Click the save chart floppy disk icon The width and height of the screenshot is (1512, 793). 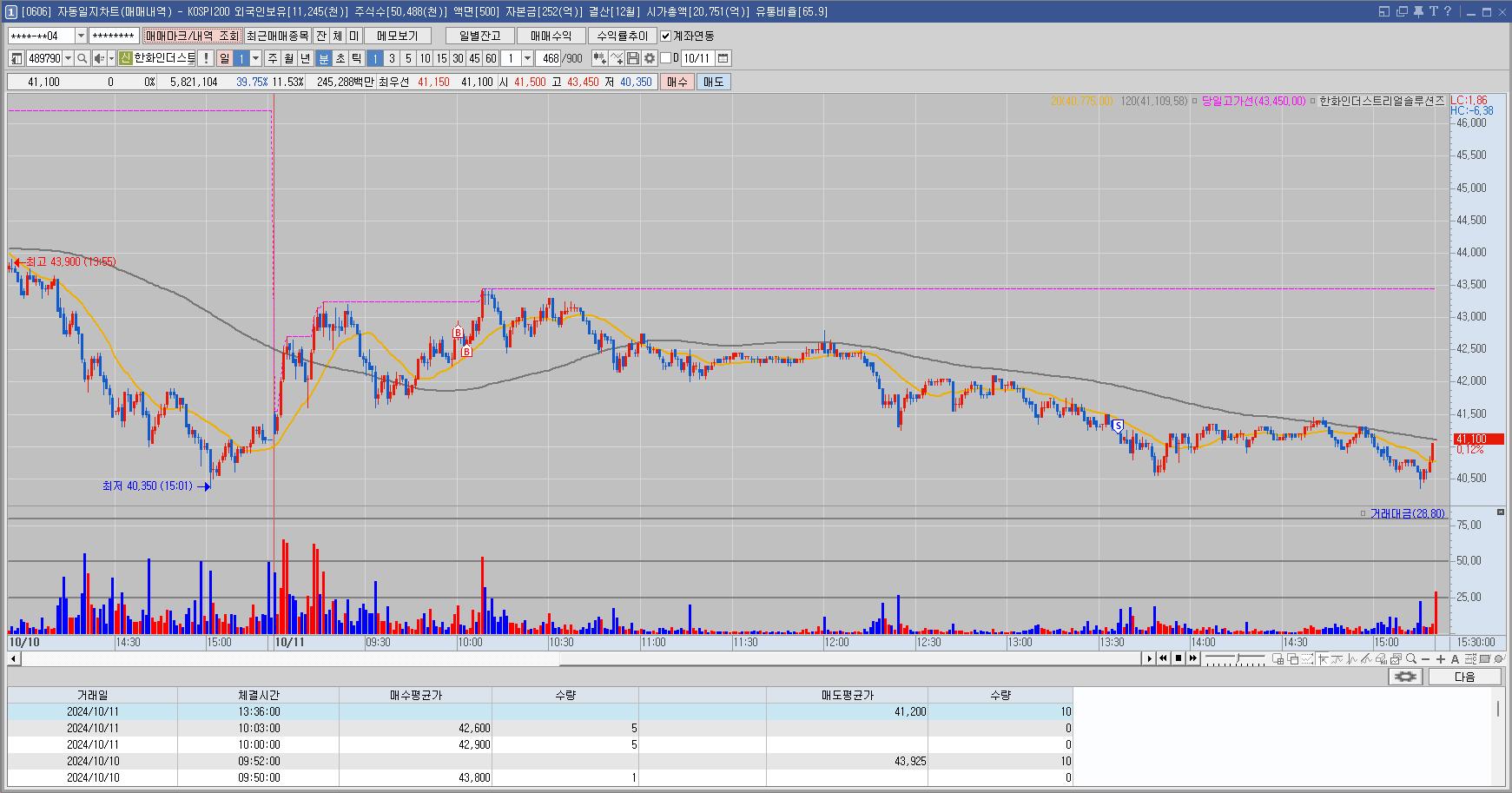[633, 58]
